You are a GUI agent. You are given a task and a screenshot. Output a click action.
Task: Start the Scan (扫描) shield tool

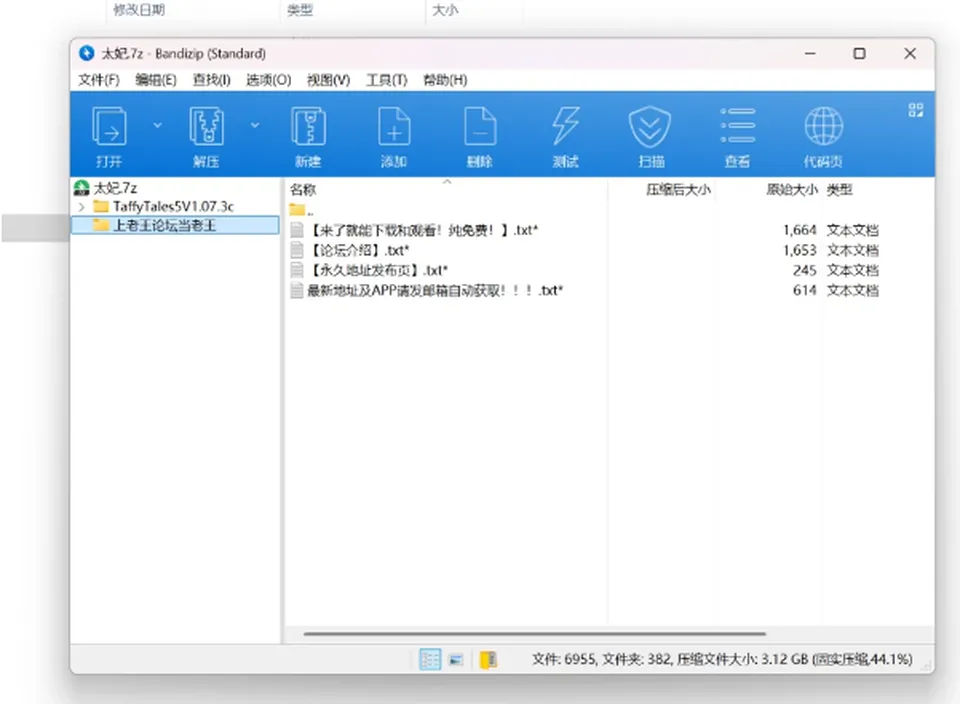(x=650, y=136)
